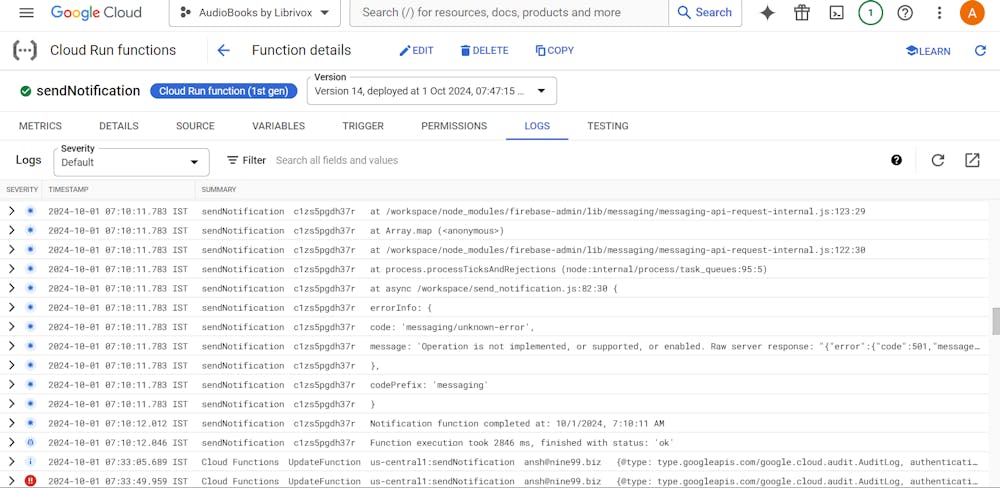Open the AudioBooks by Librivox project picker
Screen dimensions: 1000x488
click(x=255, y=13)
